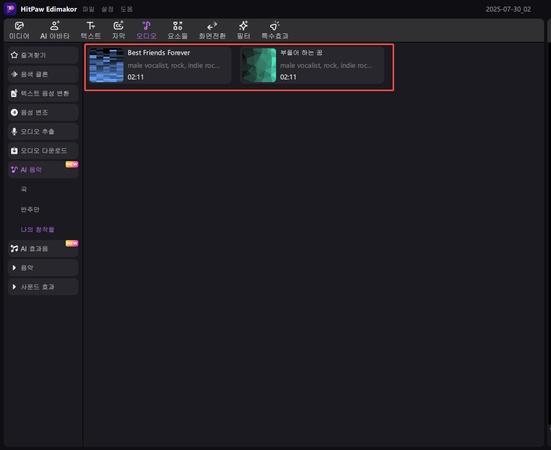This screenshot has height=450, width=551.
Task: Click the 자막 (Subtitles) CC icon
Action: pos(118,26)
